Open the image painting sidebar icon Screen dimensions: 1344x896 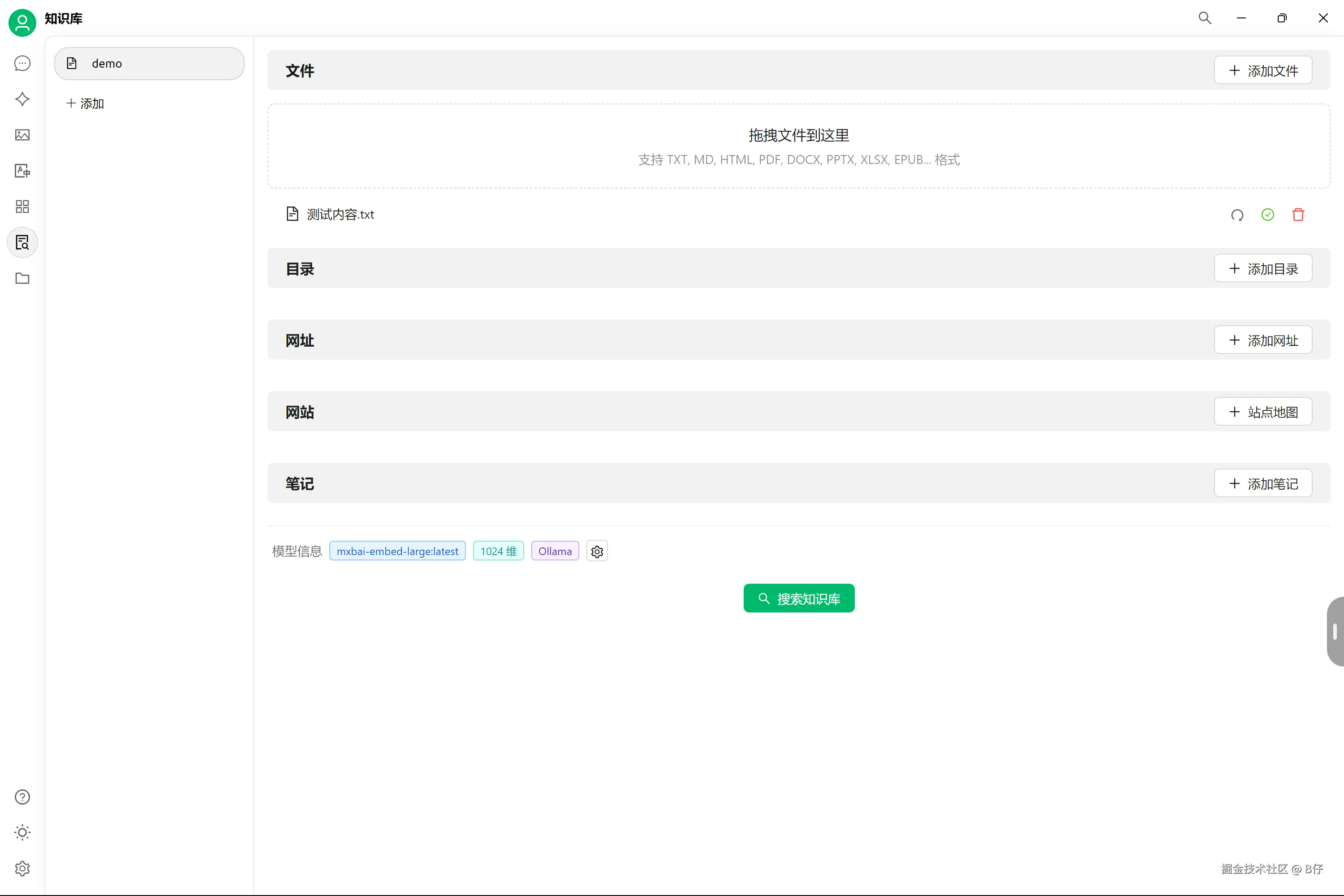point(22,135)
